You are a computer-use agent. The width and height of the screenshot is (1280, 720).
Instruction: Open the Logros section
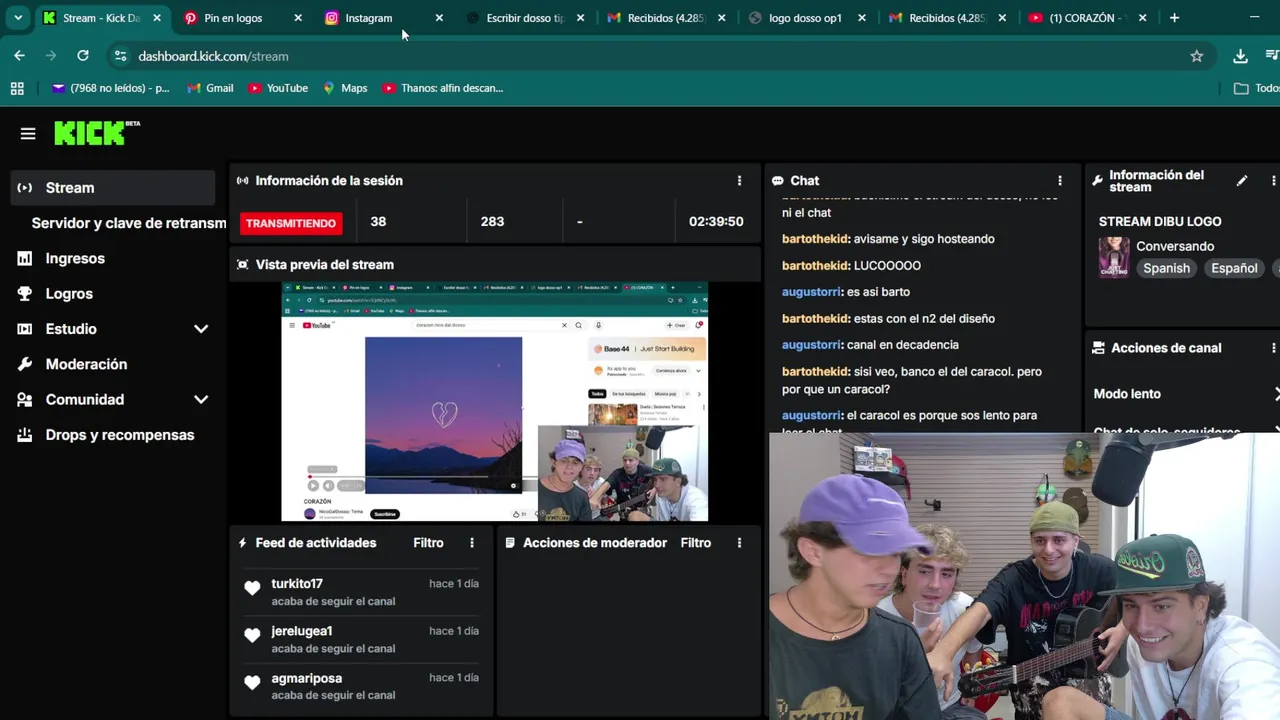69,294
